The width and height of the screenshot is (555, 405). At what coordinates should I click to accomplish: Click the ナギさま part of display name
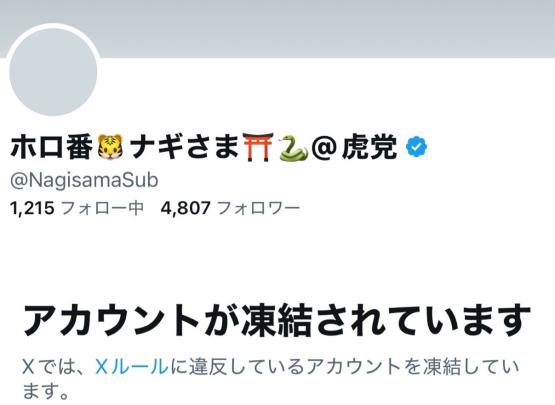[x=184, y=147]
